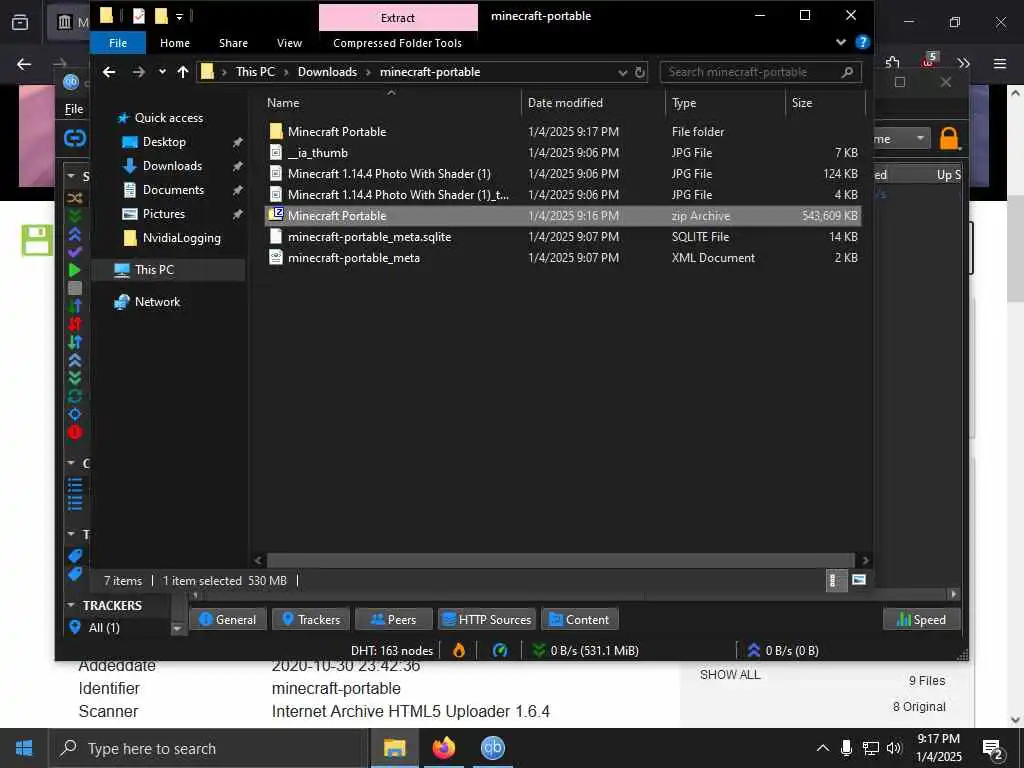Click qBittorrent download speed status
The image size is (1024, 768).
click(x=586, y=650)
